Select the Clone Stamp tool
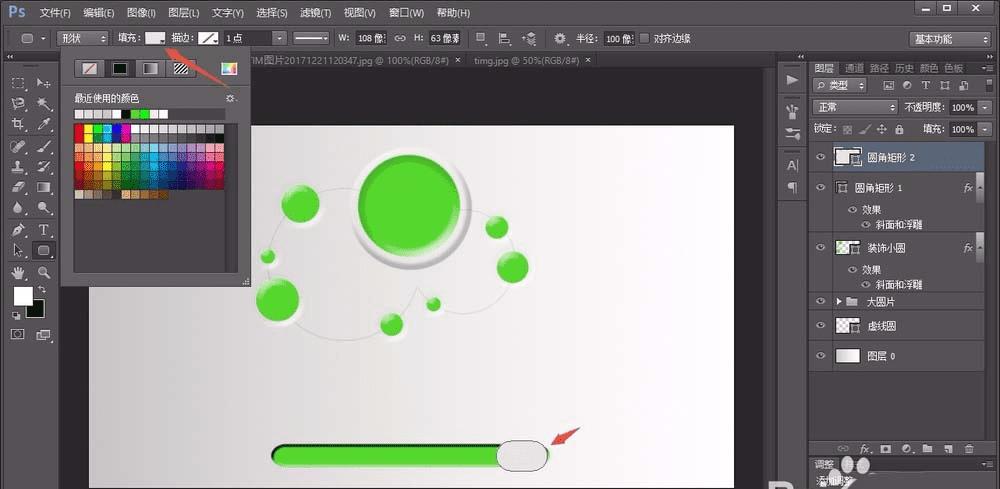The width and height of the screenshot is (1000, 489). (18, 167)
